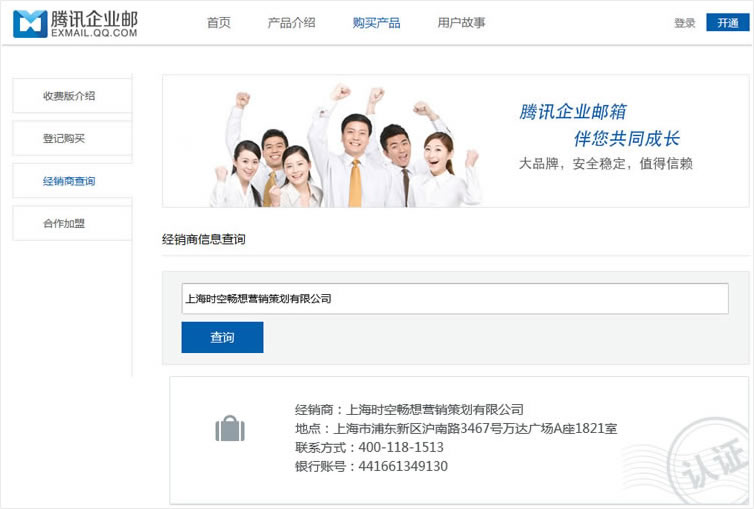Click the dealer name 上海时空畅想营销策划有限公司 result line
Image resolution: width=754 pixels, height=509 pixels.
pyautogui.click(x=409, y=410)
